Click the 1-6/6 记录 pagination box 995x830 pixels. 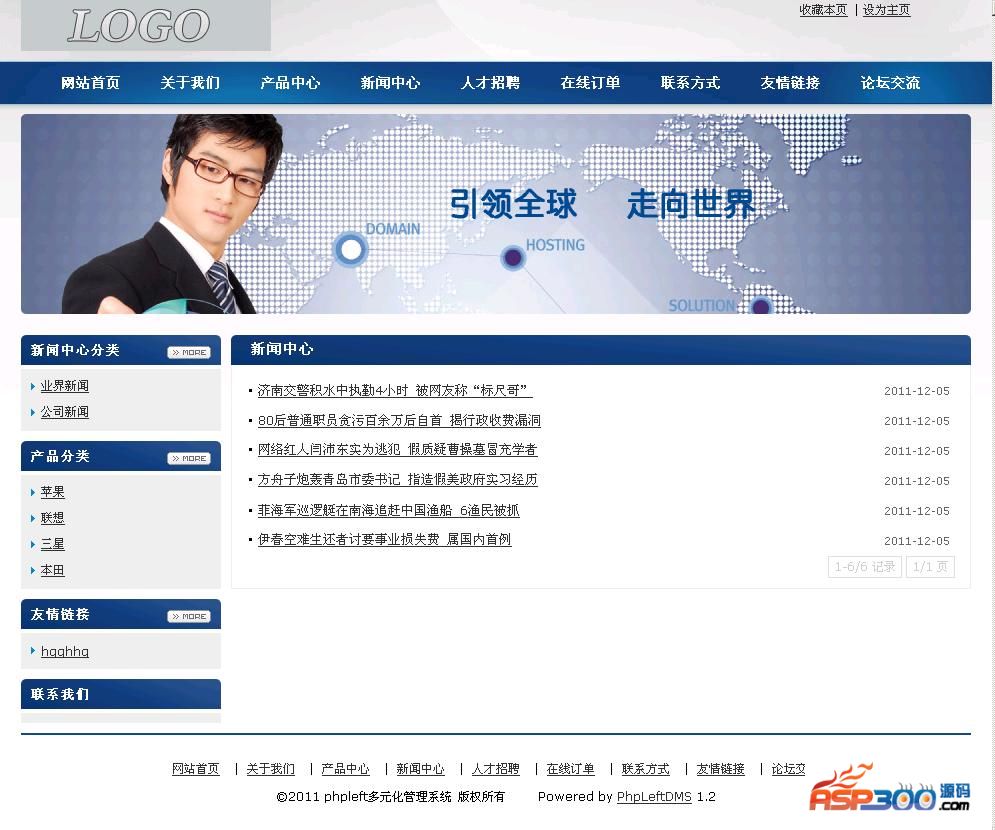[865, 567]
